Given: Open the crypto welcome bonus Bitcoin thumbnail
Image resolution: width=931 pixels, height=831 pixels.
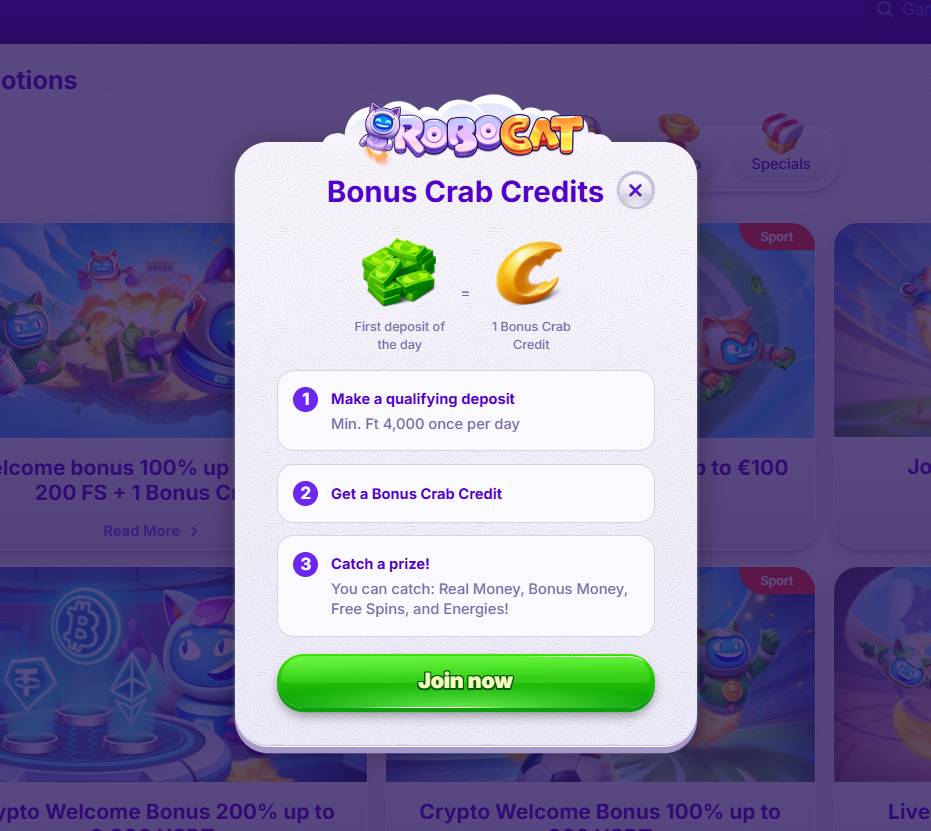Looking at the screenshot, I should (x=118, y=674).
